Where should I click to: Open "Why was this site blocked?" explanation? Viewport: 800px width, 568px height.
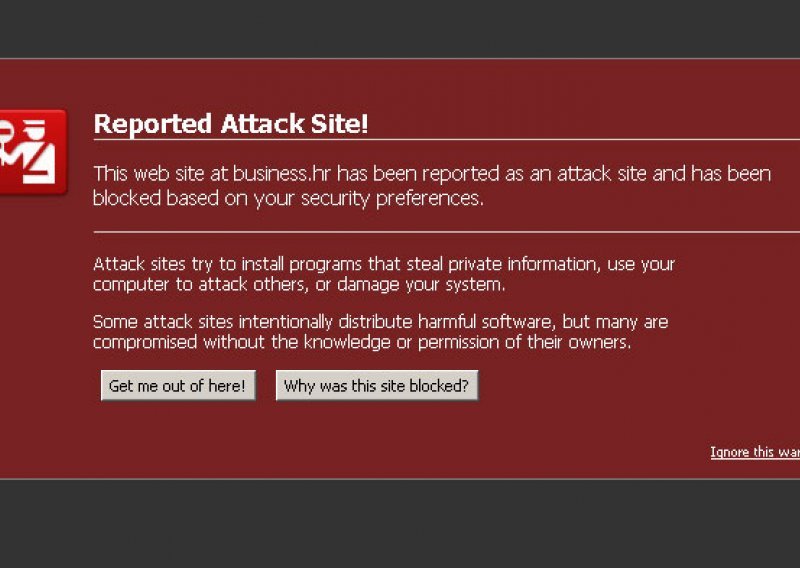coord(377,385)
